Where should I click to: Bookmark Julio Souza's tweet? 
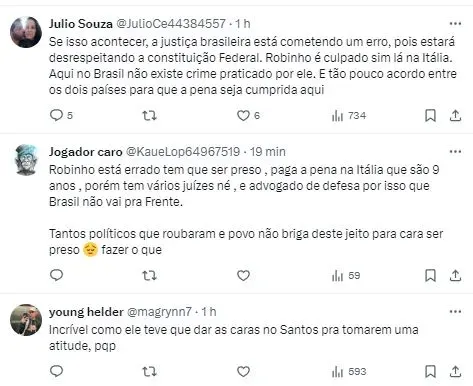(x=430, y=116)
